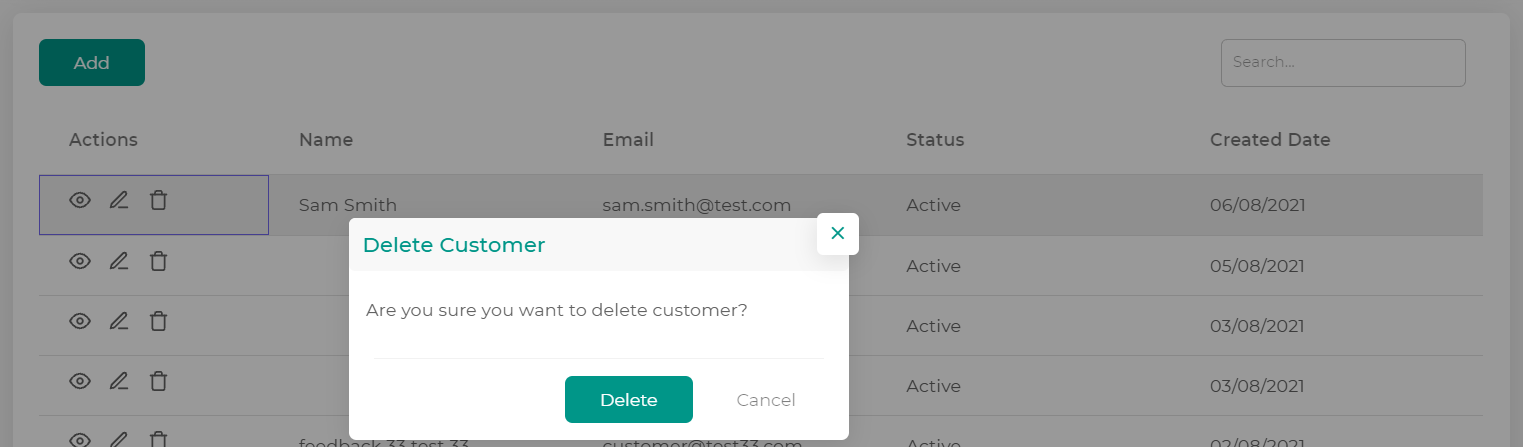The width and height of the screenshot is (1523, 447).
Task: Click trash icon for 05/08/2021 customer
Action: (158, 261)
